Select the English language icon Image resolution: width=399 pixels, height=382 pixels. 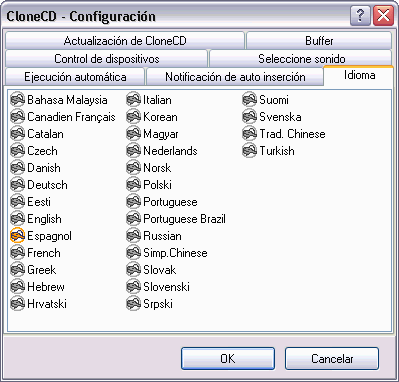point(17,219)
